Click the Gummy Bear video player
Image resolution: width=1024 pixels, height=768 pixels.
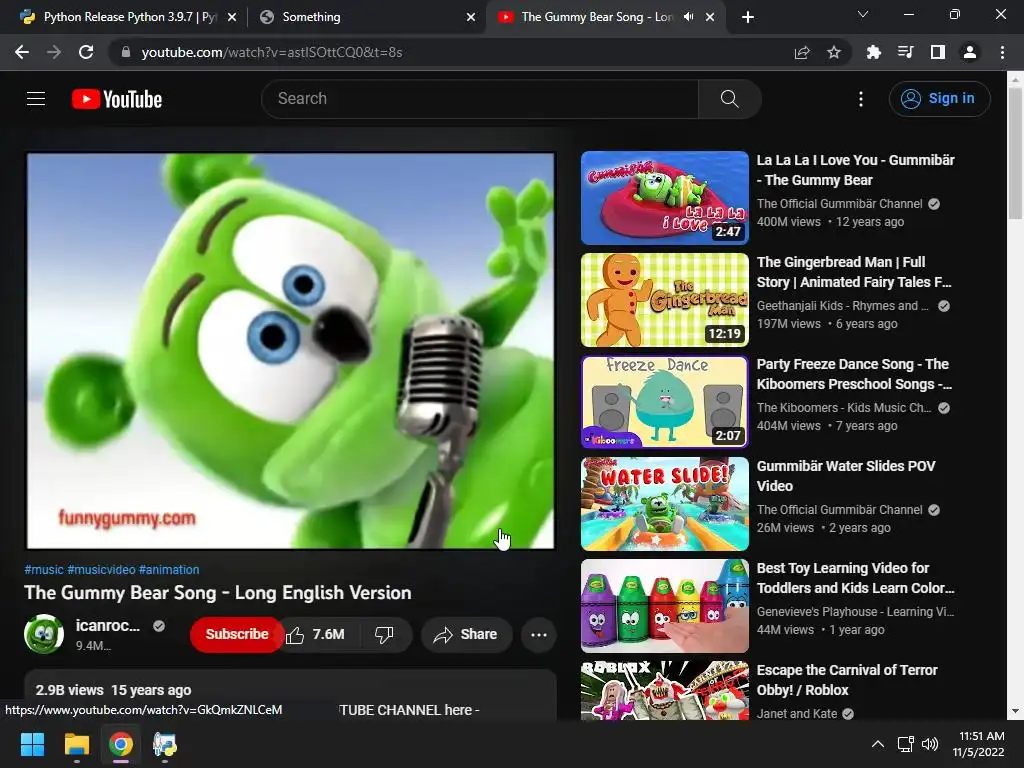pos(291,351)
